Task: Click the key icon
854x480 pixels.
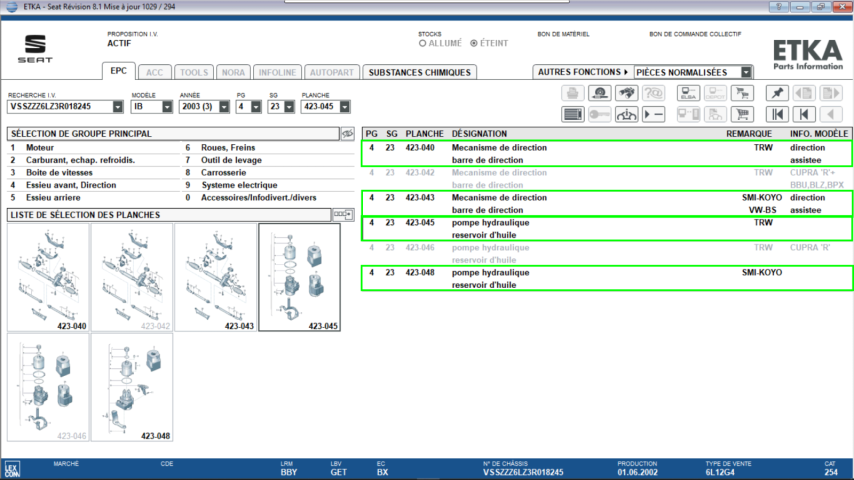Action: pyautogui.click(x=600, y=114)
